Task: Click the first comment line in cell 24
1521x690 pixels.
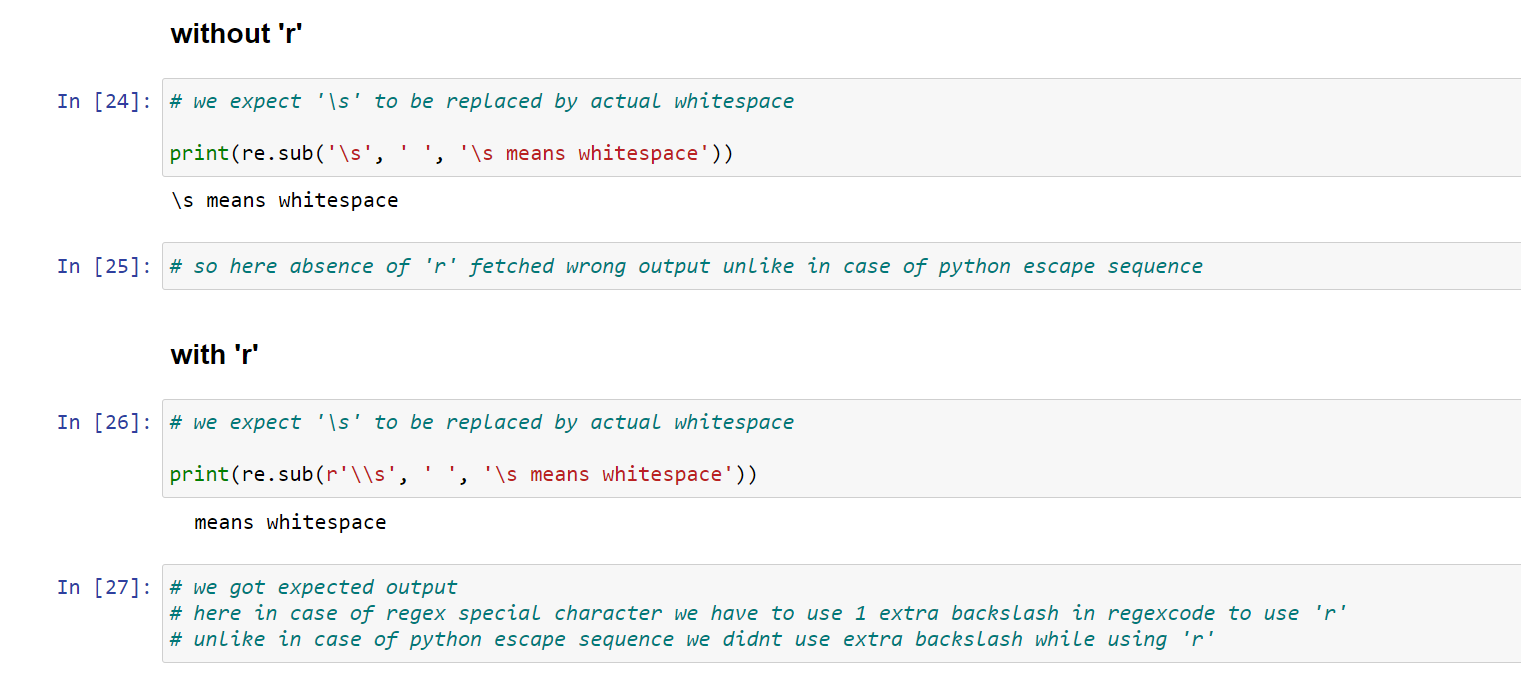Action: coord(482,101)
